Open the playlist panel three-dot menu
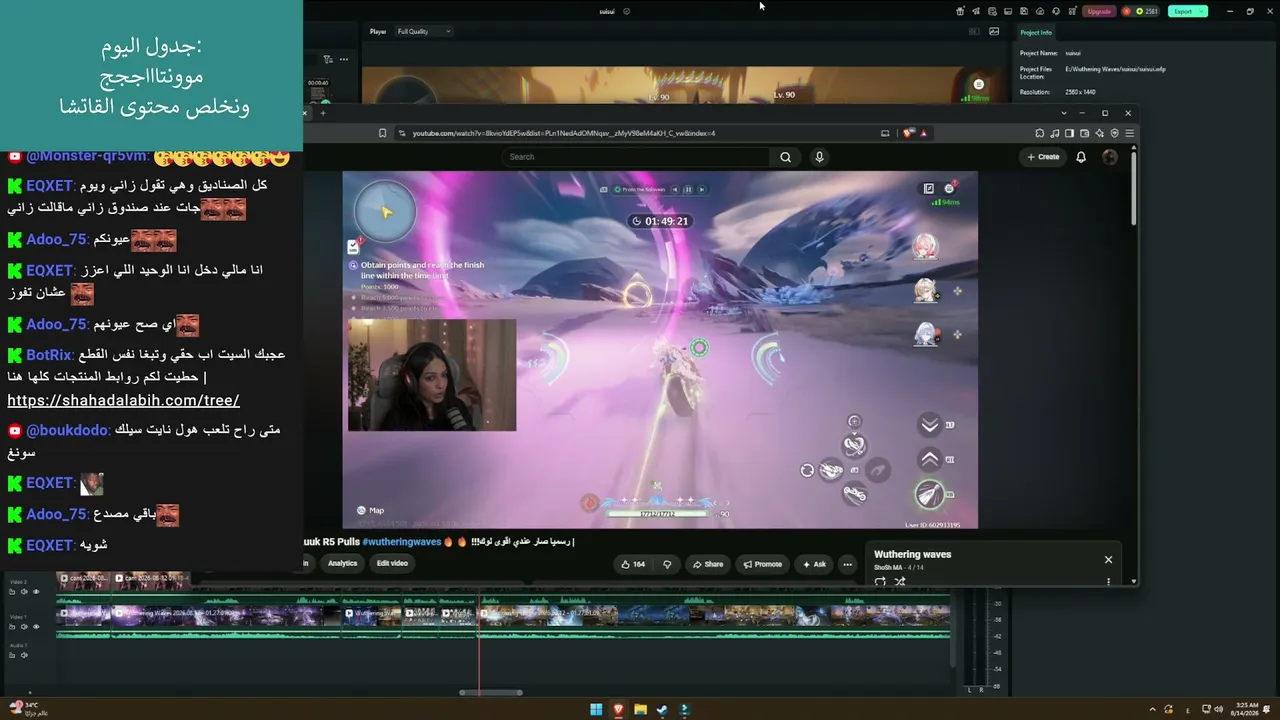 [1108, 581]
